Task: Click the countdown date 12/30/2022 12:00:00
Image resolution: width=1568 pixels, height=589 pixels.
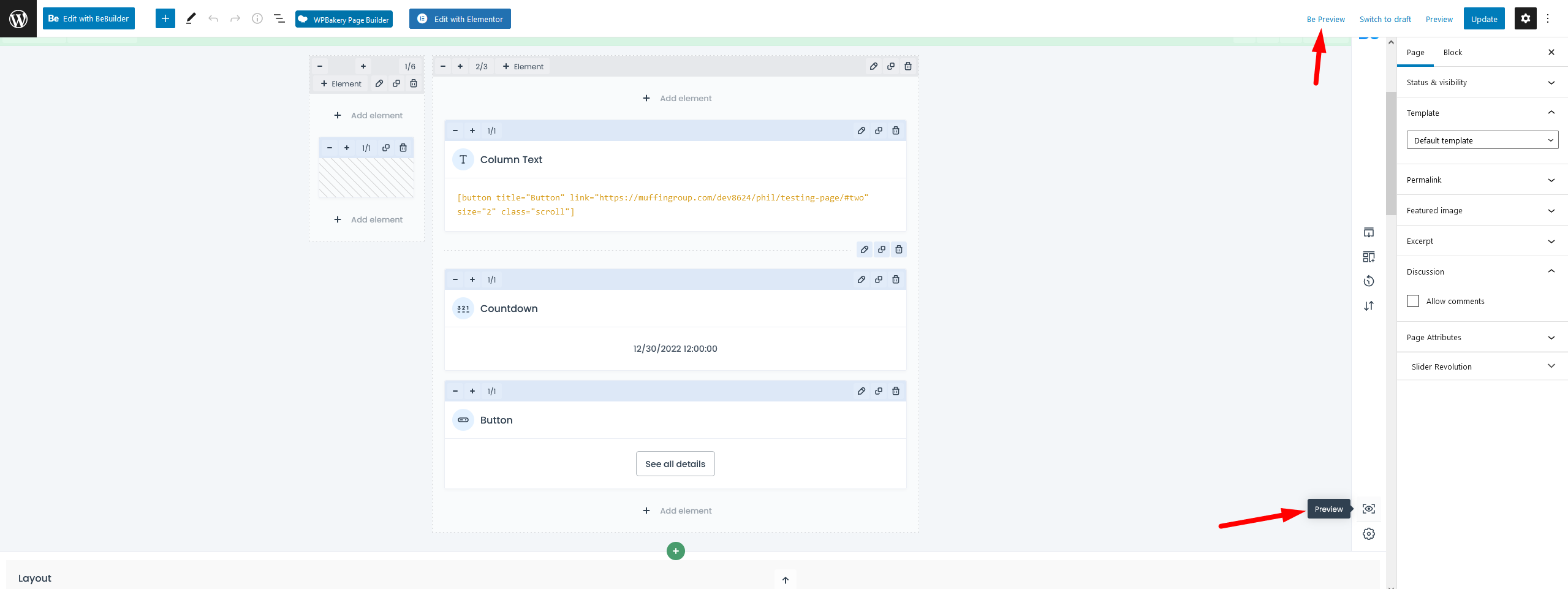Action: [x=675, y=349]
